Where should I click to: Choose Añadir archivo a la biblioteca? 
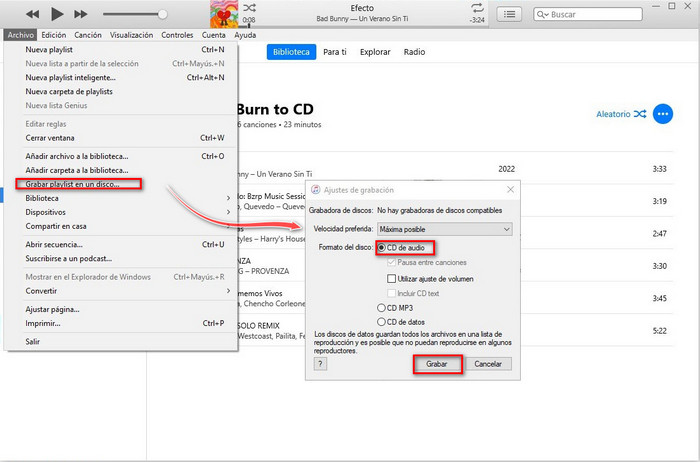point(121,156)
